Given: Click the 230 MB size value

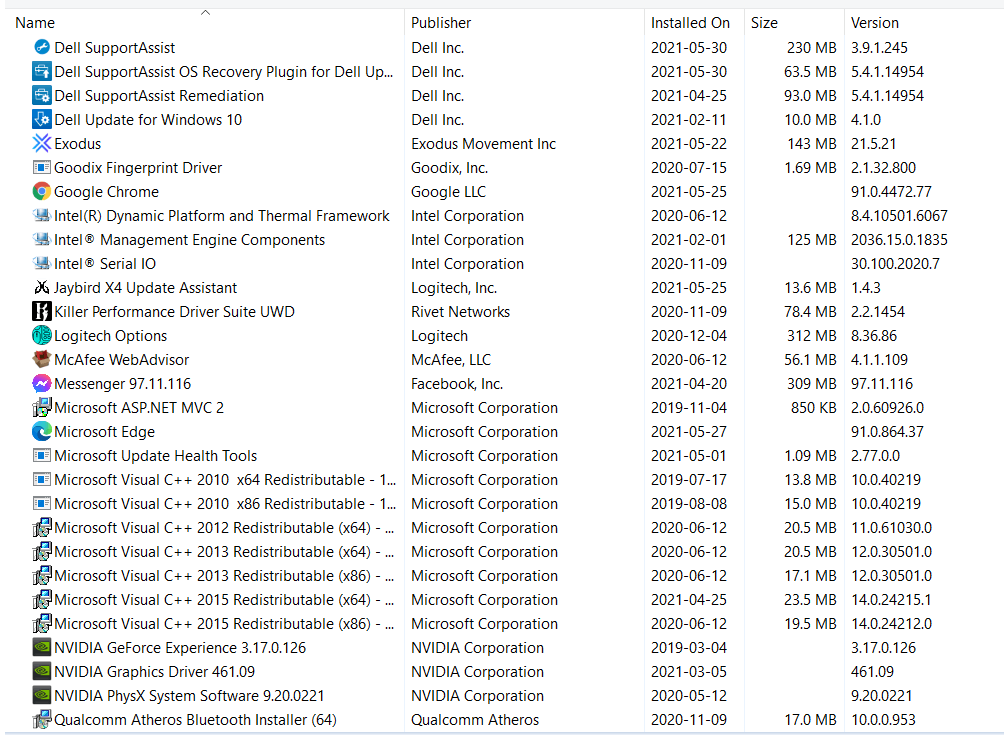Looking at the screenshot, I should 811,48.
